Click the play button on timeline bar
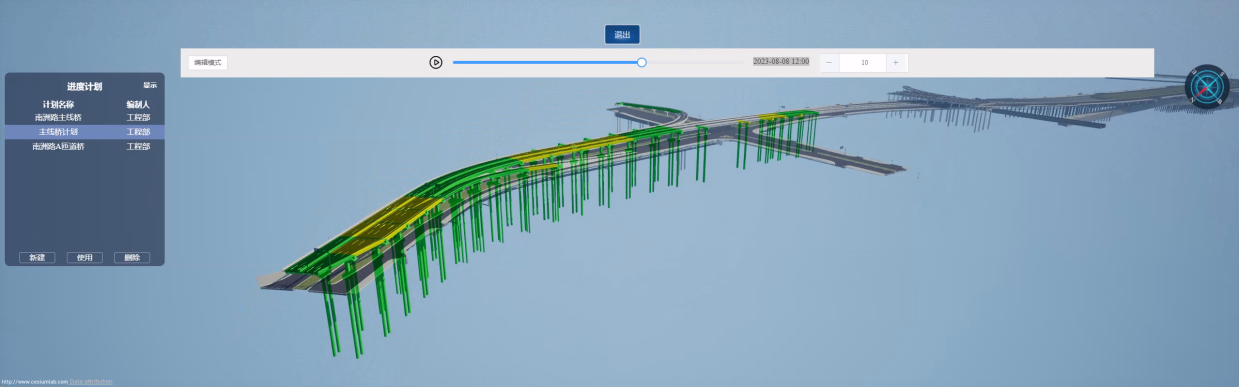1239x387 pixels. (x=436, y=62)
